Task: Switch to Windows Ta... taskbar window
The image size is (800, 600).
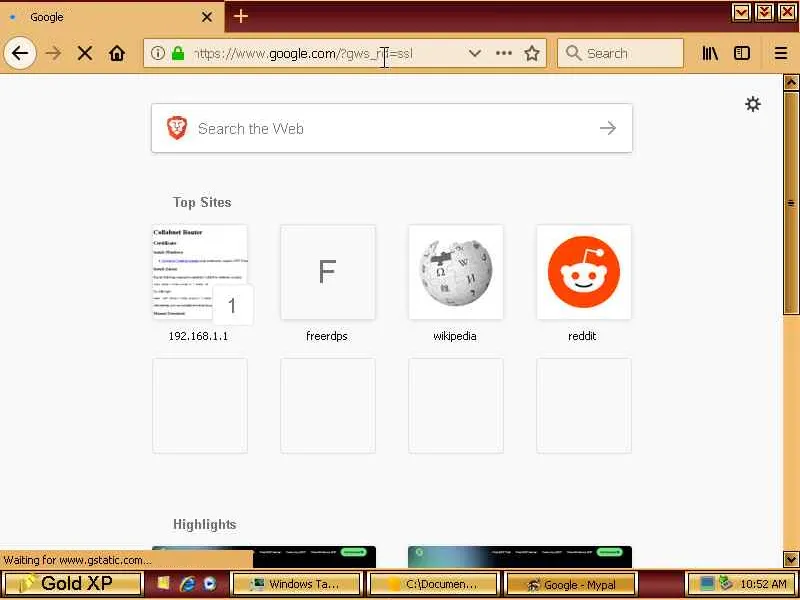Action: pos(296,584)
